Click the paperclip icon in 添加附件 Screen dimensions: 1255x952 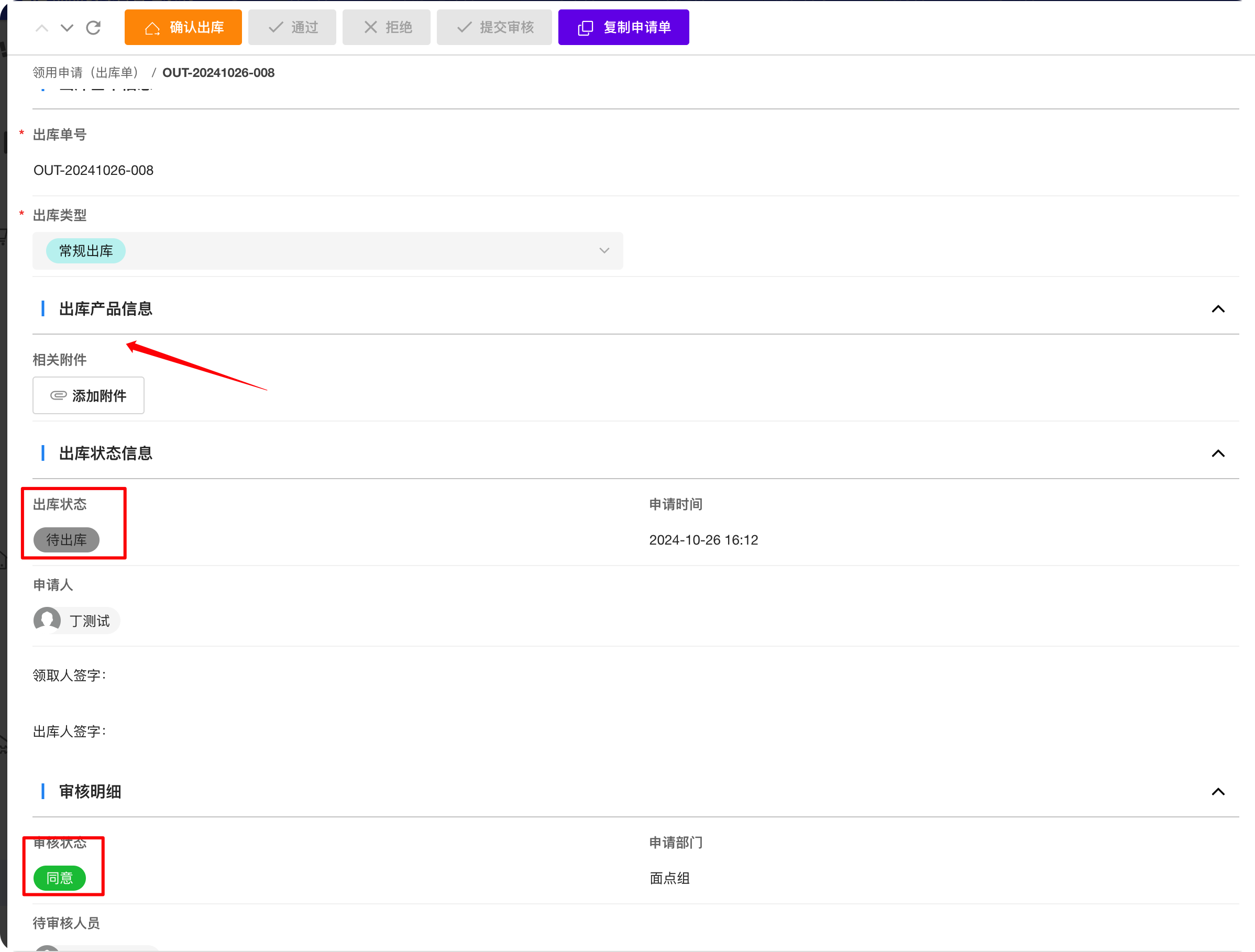point(59,395)
